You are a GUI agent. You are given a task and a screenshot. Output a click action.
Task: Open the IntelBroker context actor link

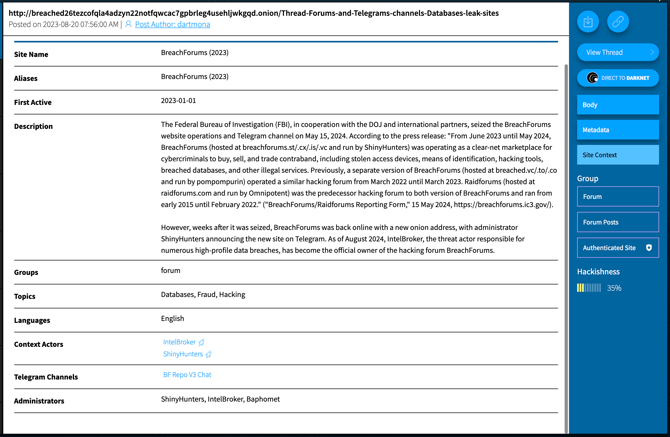tap(179, 342)
